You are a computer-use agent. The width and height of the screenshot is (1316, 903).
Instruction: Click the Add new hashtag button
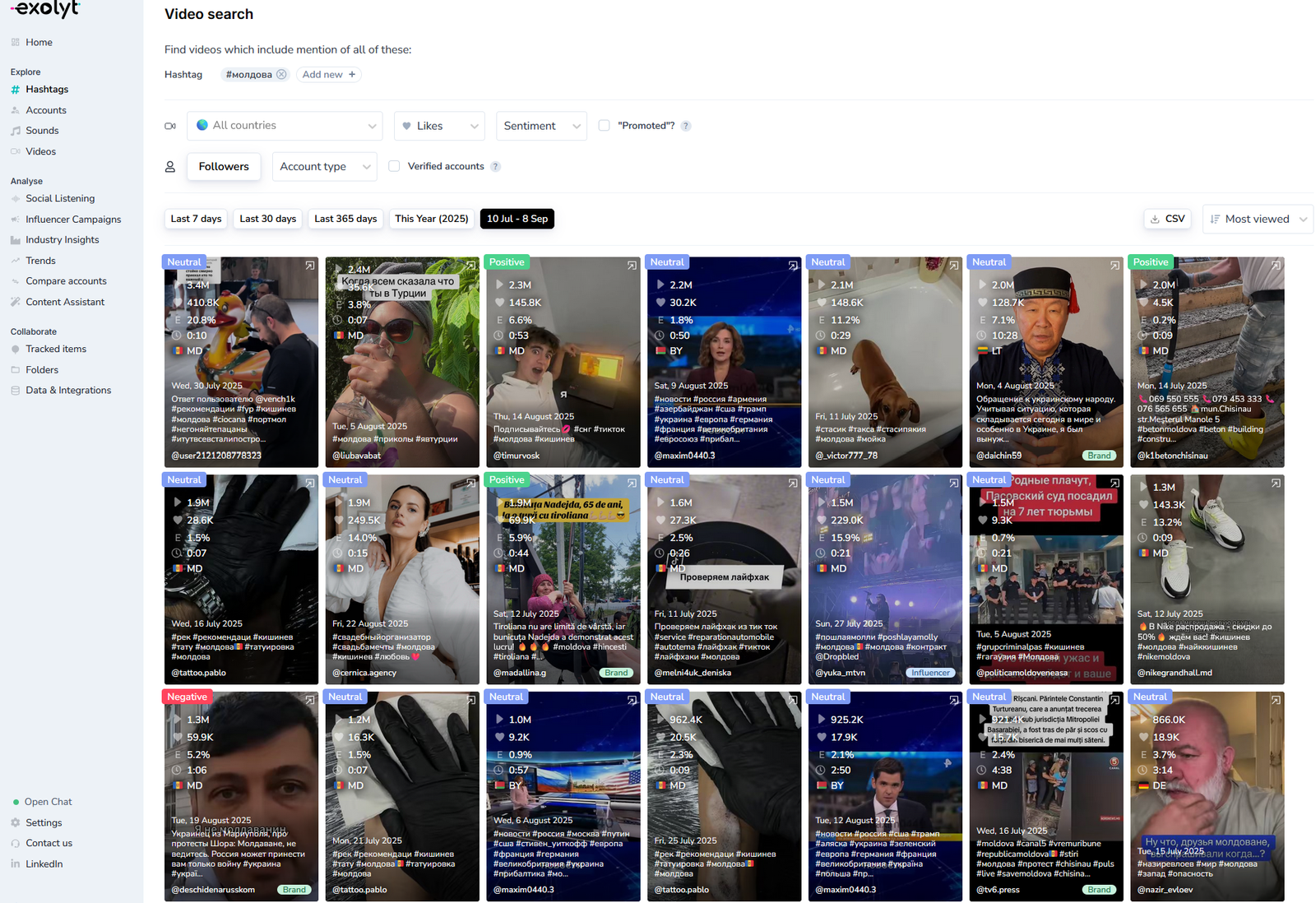coord(328,74)
